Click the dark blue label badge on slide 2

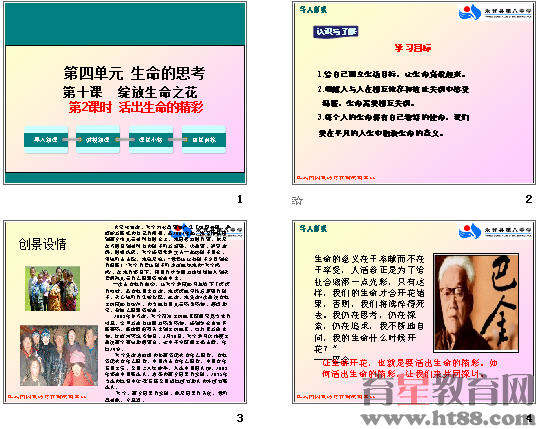pyautogui.click(x=336, y=32)
